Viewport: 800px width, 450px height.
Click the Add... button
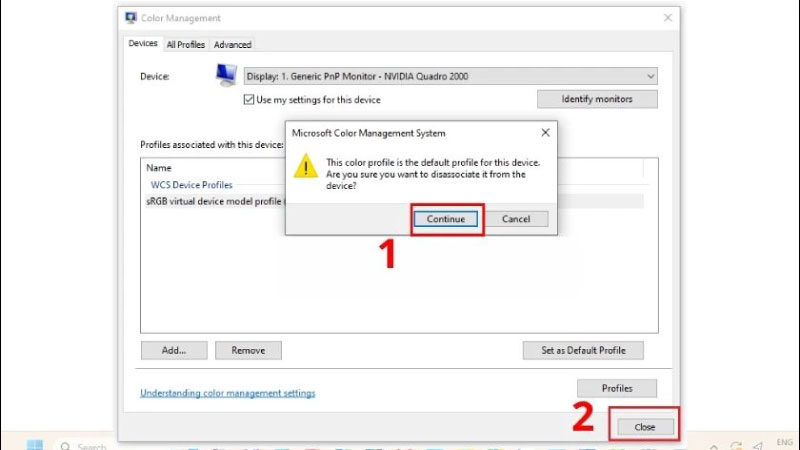(174, 350)
